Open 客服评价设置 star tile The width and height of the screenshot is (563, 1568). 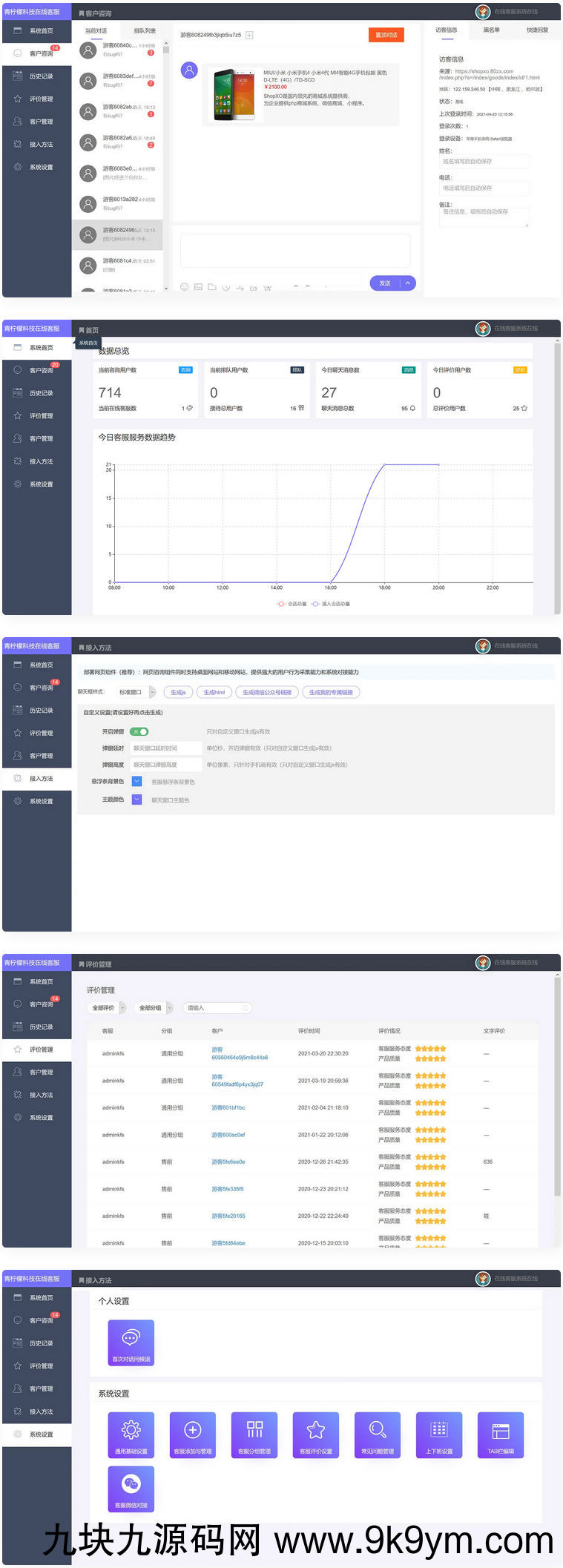coord(316,1434)
